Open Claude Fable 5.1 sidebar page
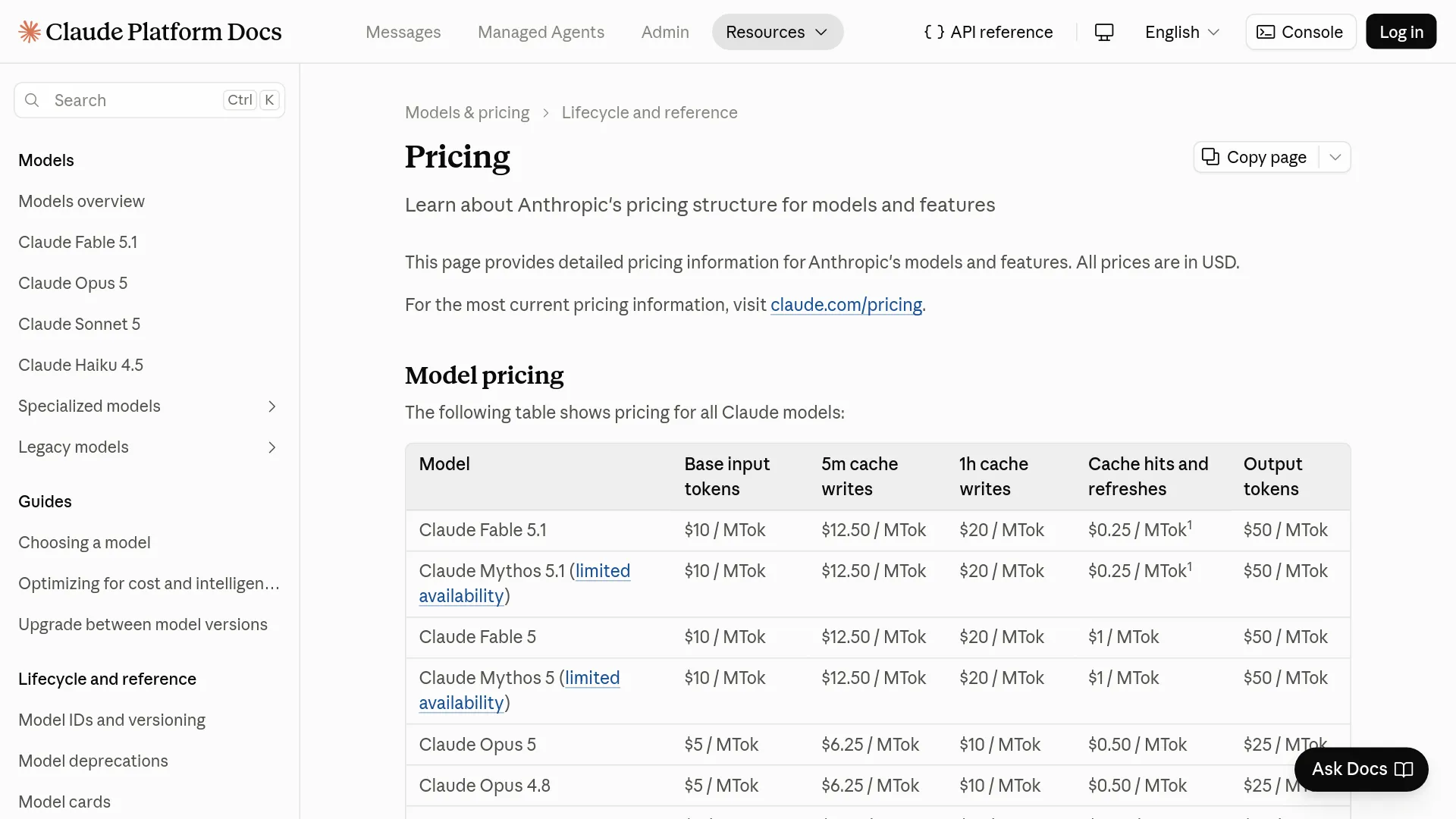 click(x=77, y=242)
